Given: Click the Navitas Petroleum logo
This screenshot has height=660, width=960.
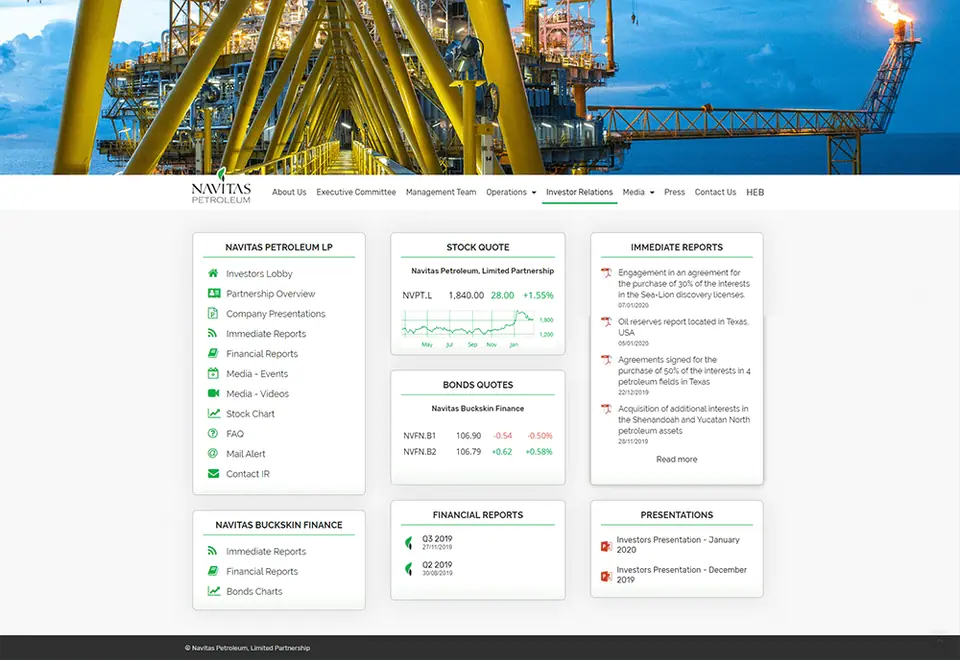Looking at the screenshot, I should [x=221, y=186].
